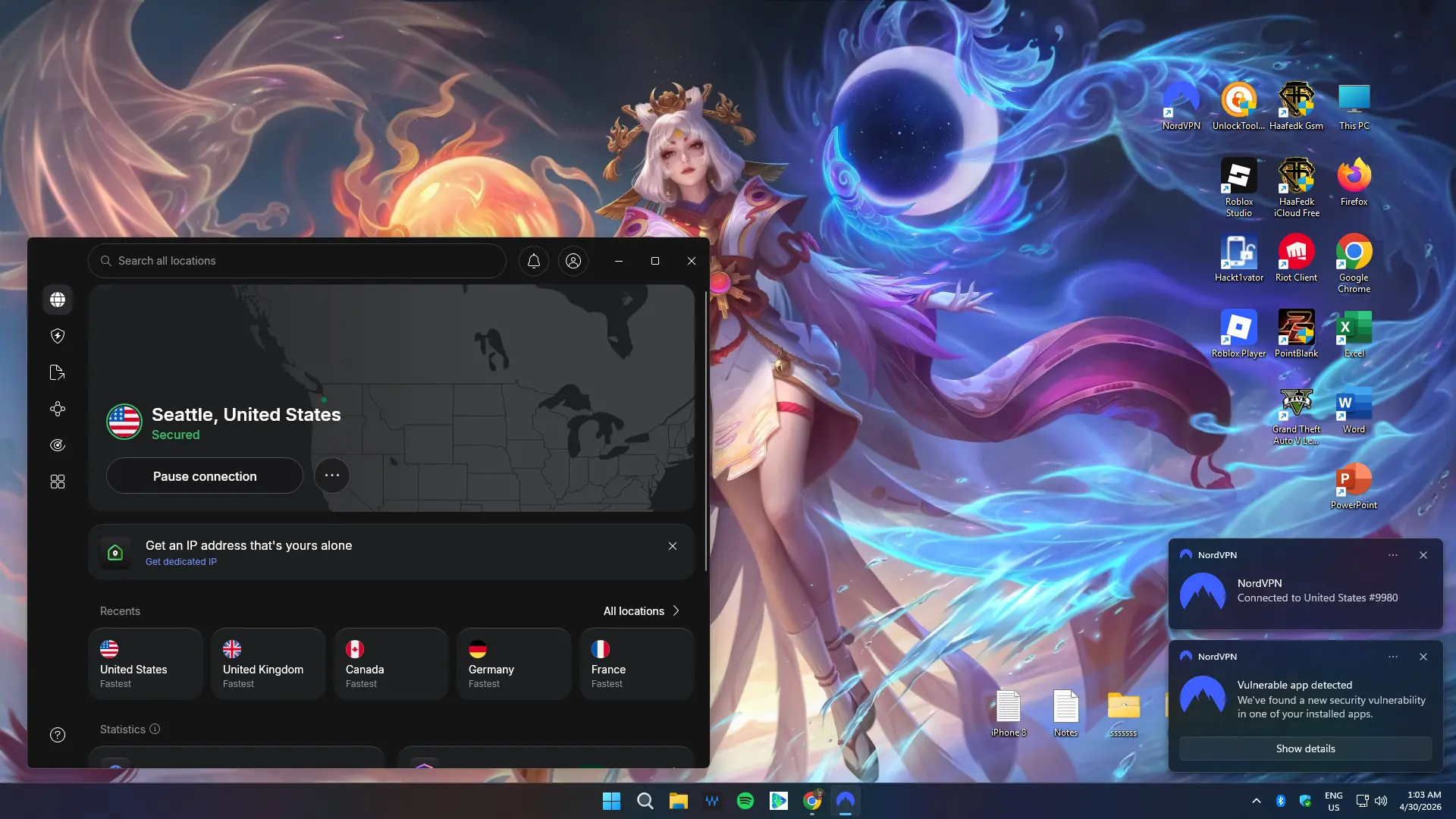Screen dimensions: 1456x819
Task: Open PowerPoint desktop shortcut
Action: (1354, 485)
